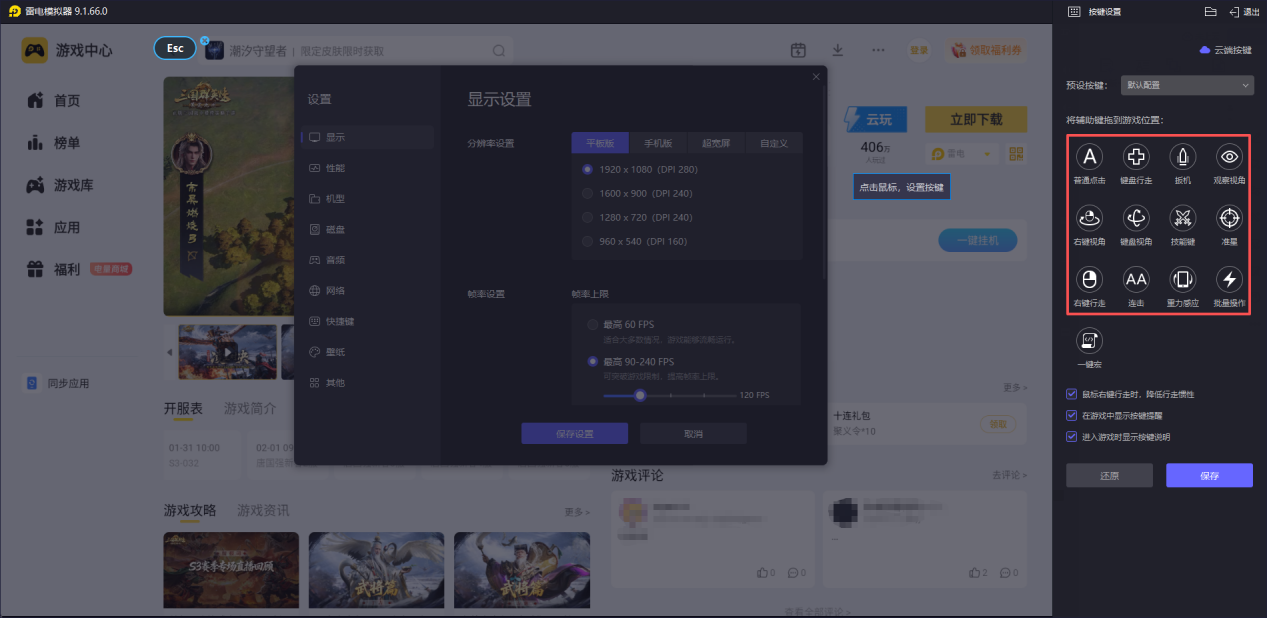Toggle 在游戏中显示按键提醒 checkbox

click(1072, 415)
